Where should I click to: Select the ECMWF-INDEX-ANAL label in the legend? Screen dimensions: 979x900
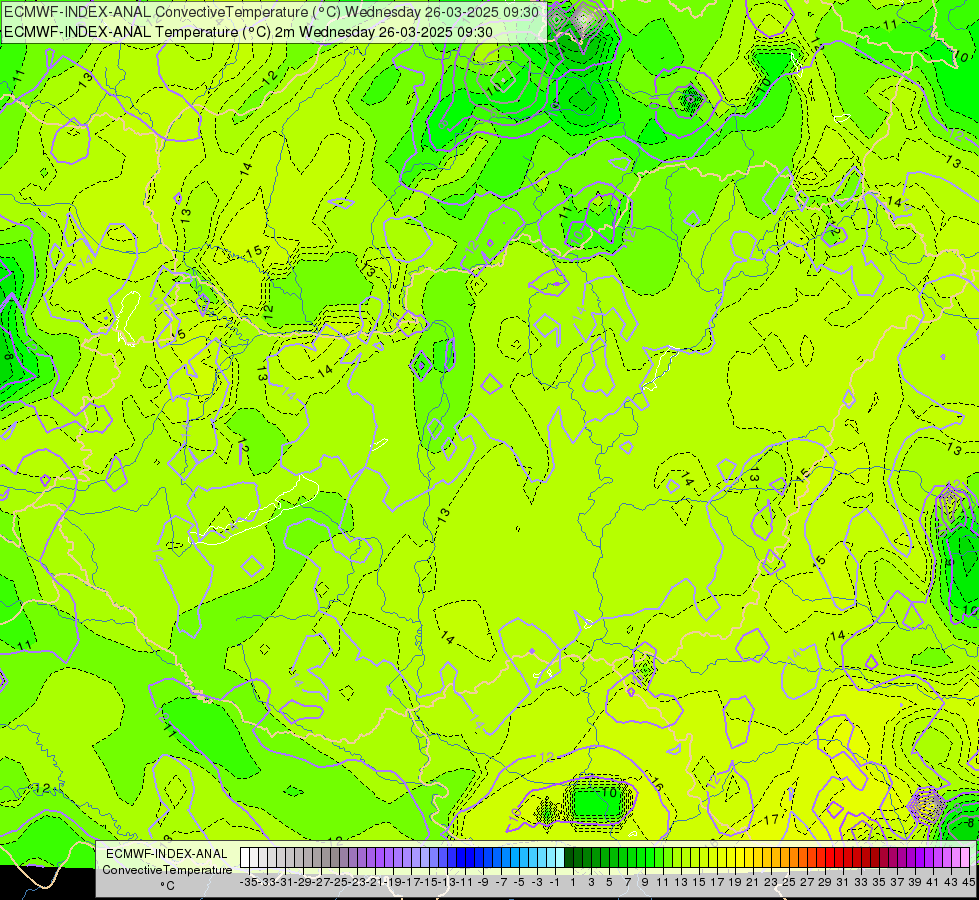(x=167, y=854)
